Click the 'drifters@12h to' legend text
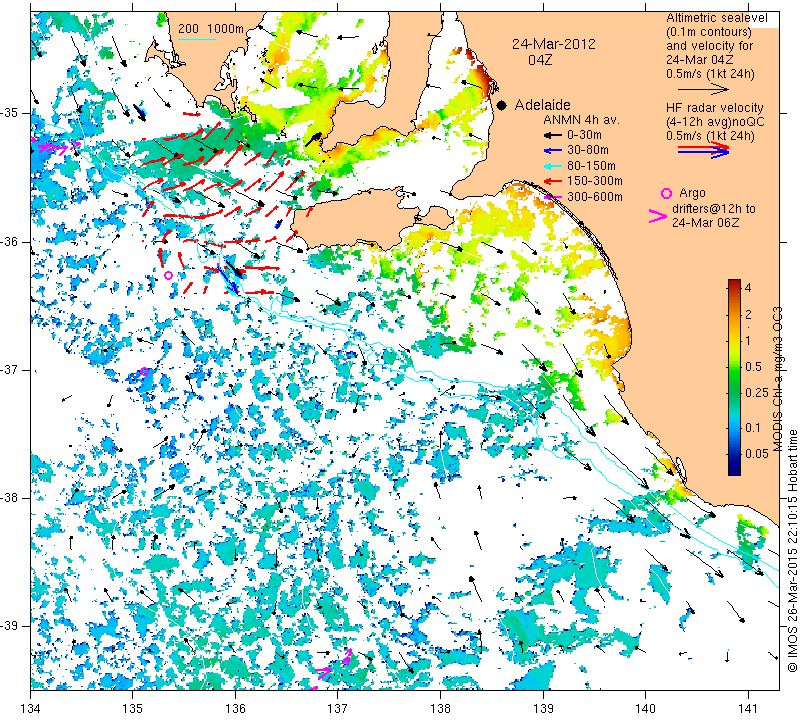The width and height of the screenshot is (800, 720). click(x=714, y=209)
